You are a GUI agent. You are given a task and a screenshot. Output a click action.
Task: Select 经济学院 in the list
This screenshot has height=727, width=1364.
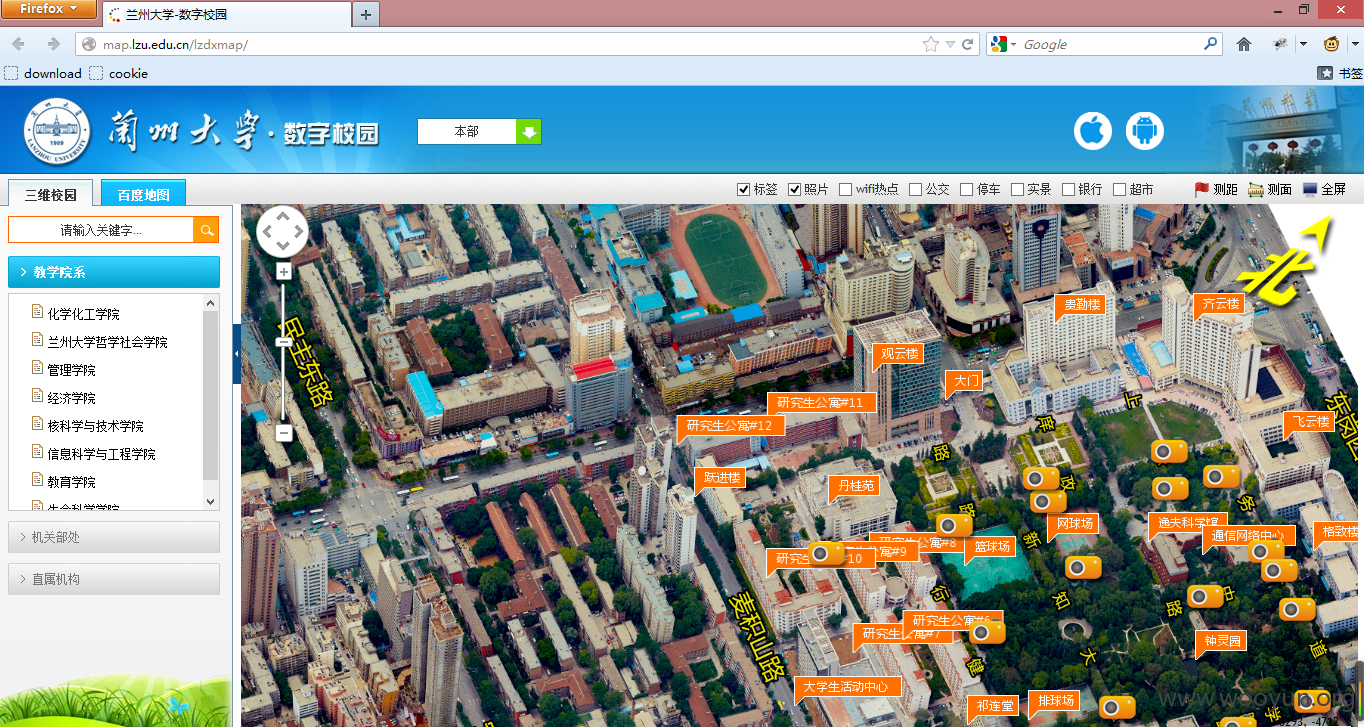point(71,398)
